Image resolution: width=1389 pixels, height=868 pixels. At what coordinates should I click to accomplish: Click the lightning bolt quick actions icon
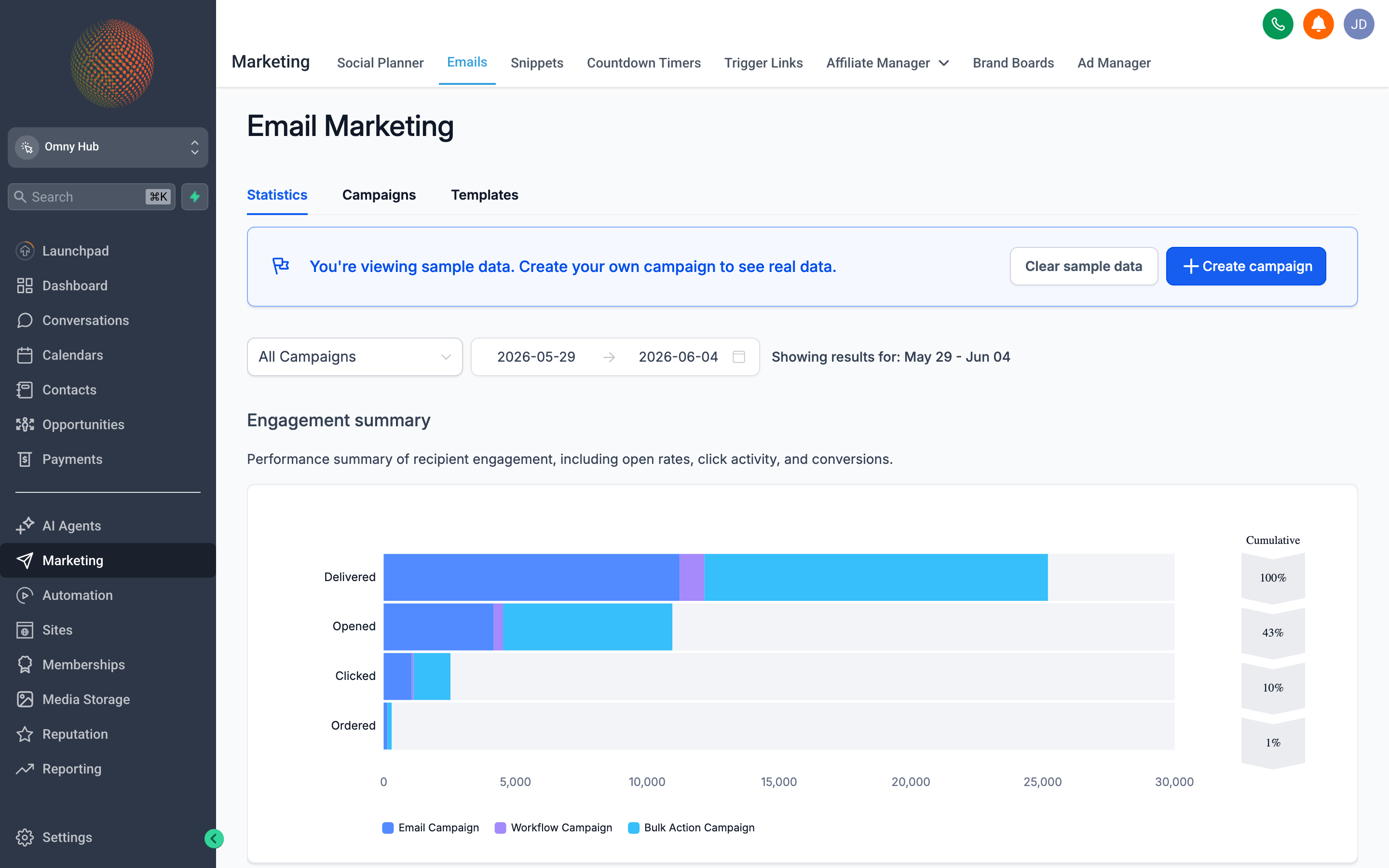[194, 197]
